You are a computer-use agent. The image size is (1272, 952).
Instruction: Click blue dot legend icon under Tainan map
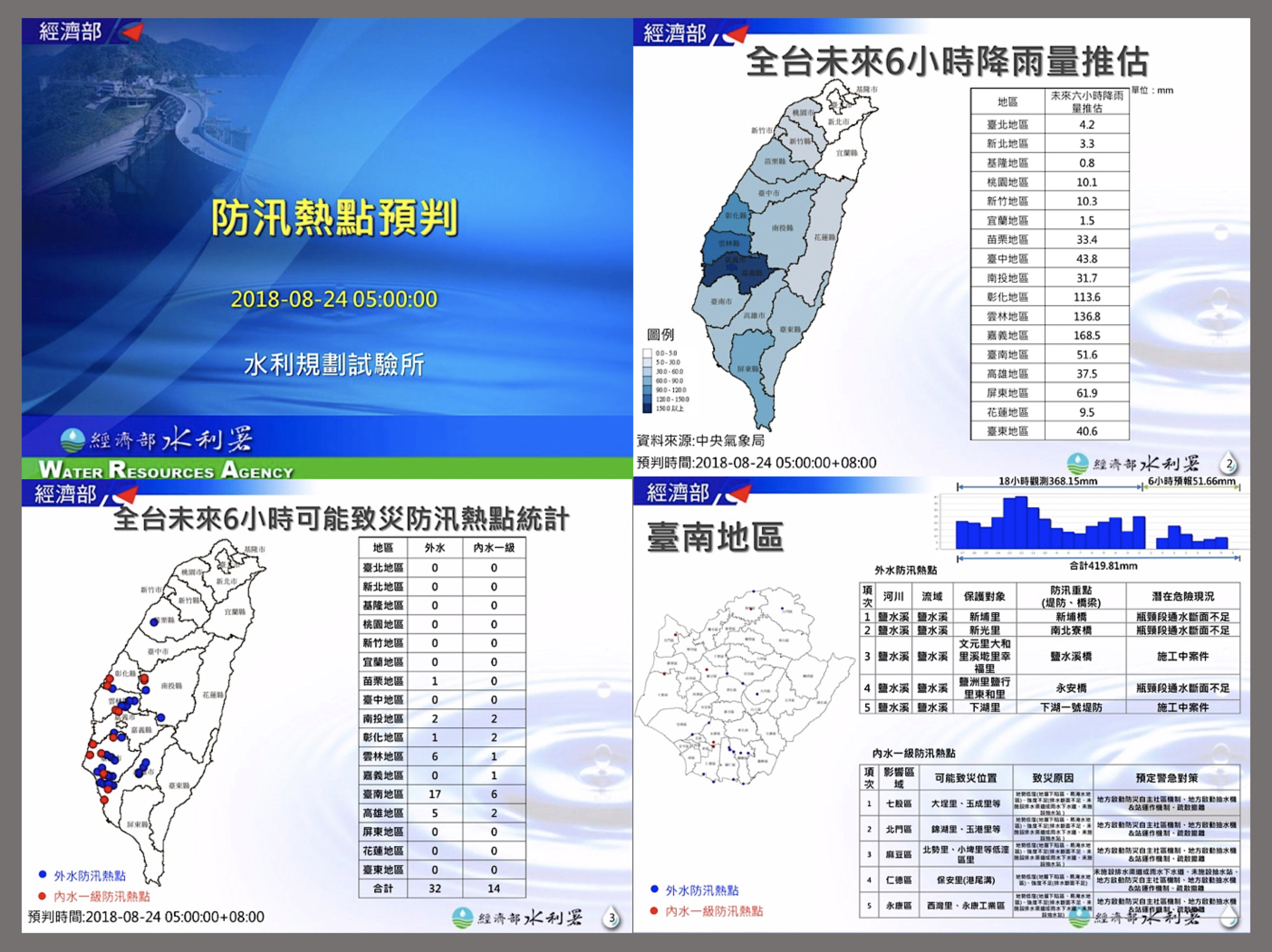click(654, 889)
